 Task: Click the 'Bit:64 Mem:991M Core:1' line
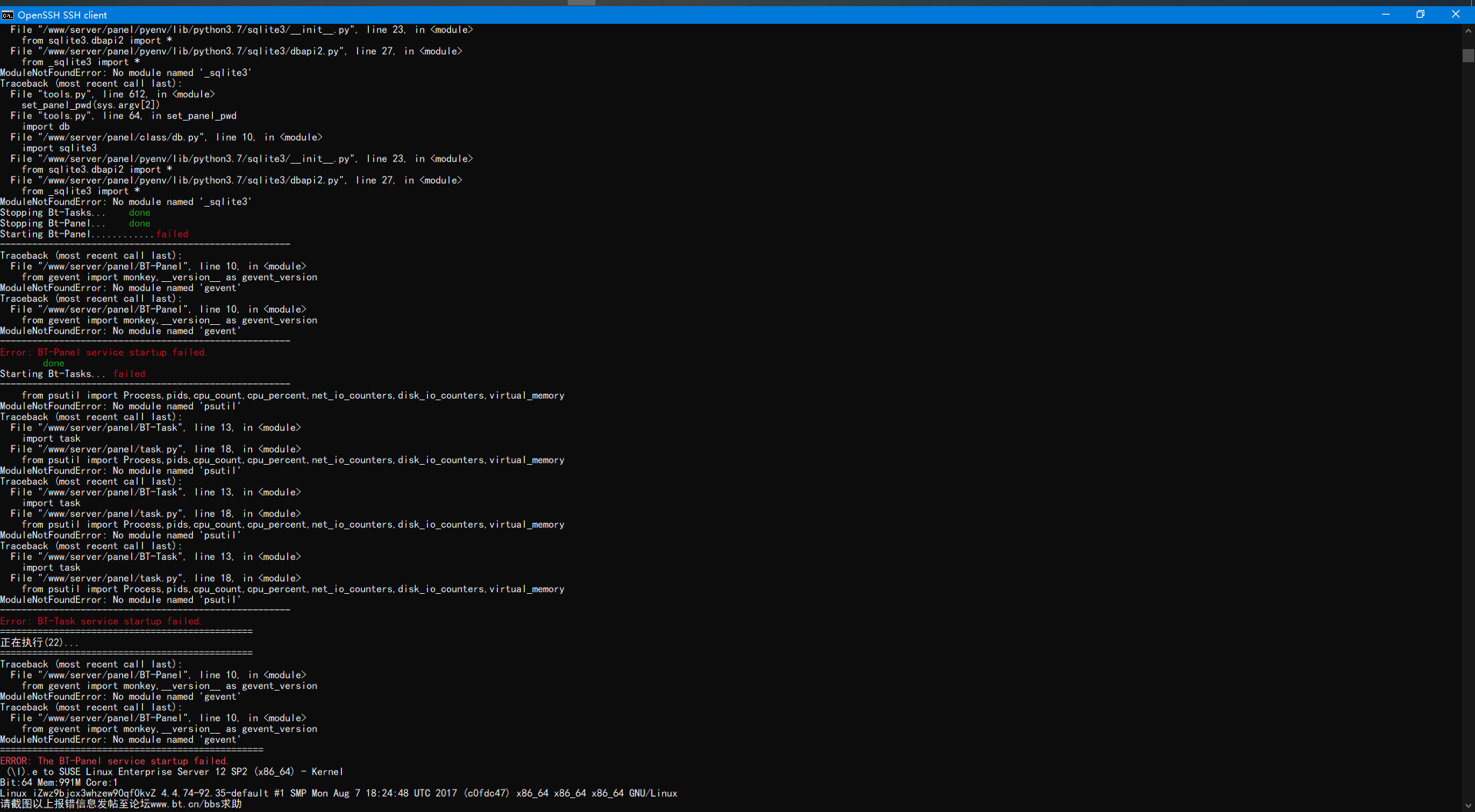[x=59, y=783]
